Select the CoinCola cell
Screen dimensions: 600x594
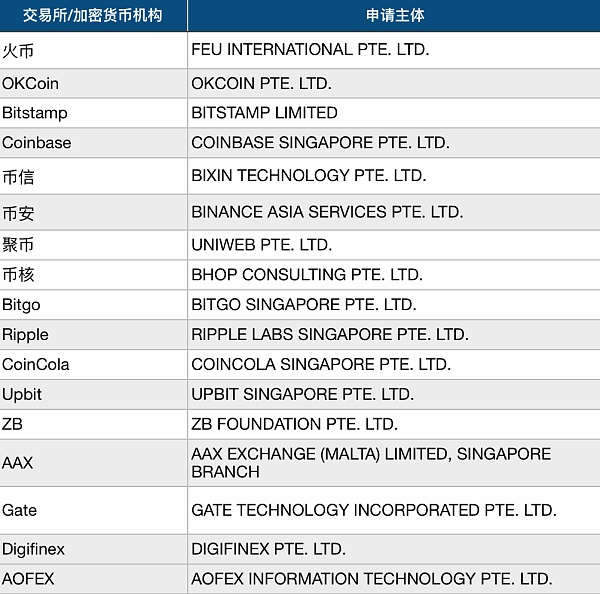click(36, 365)
